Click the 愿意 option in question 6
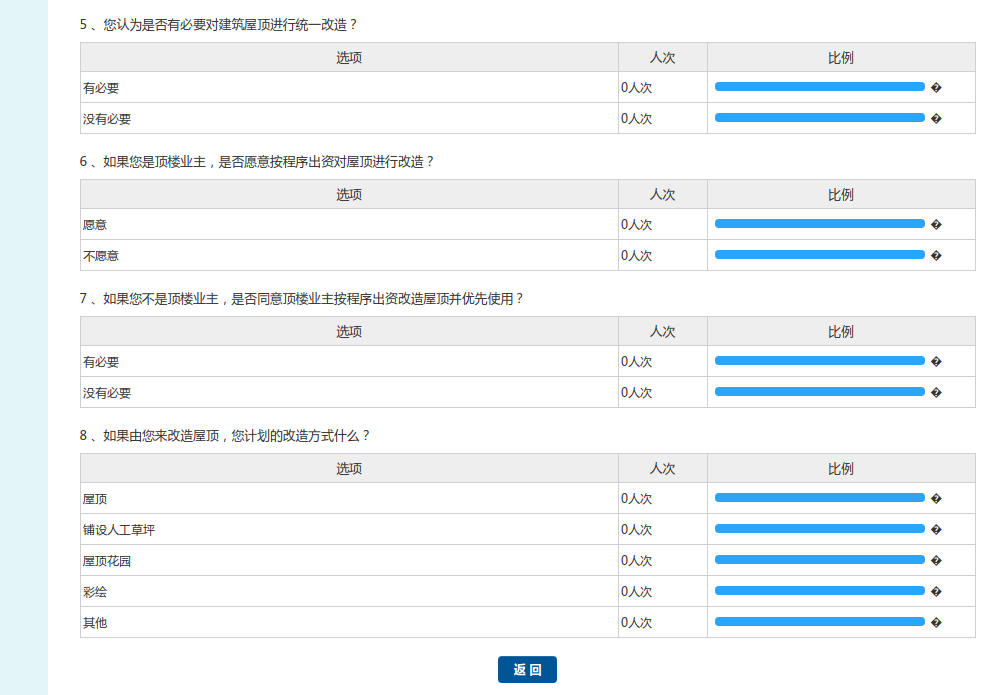1007x695 pixels. pyautogui.click(x=95, y=225)
